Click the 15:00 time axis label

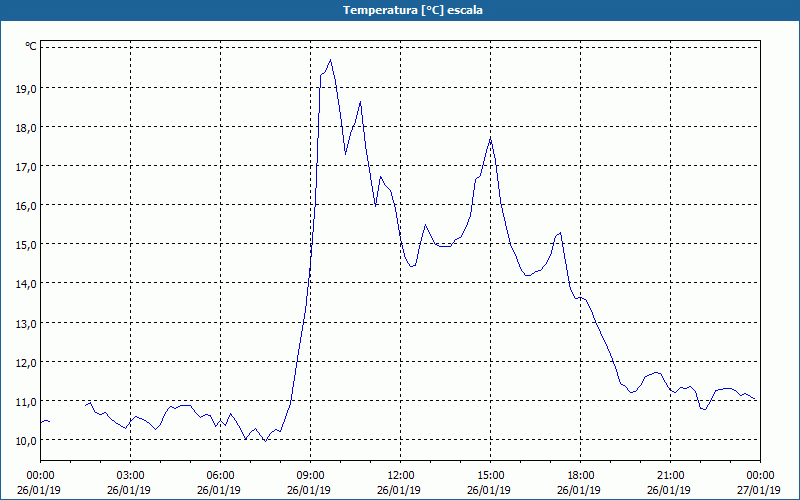coord(490,476)
